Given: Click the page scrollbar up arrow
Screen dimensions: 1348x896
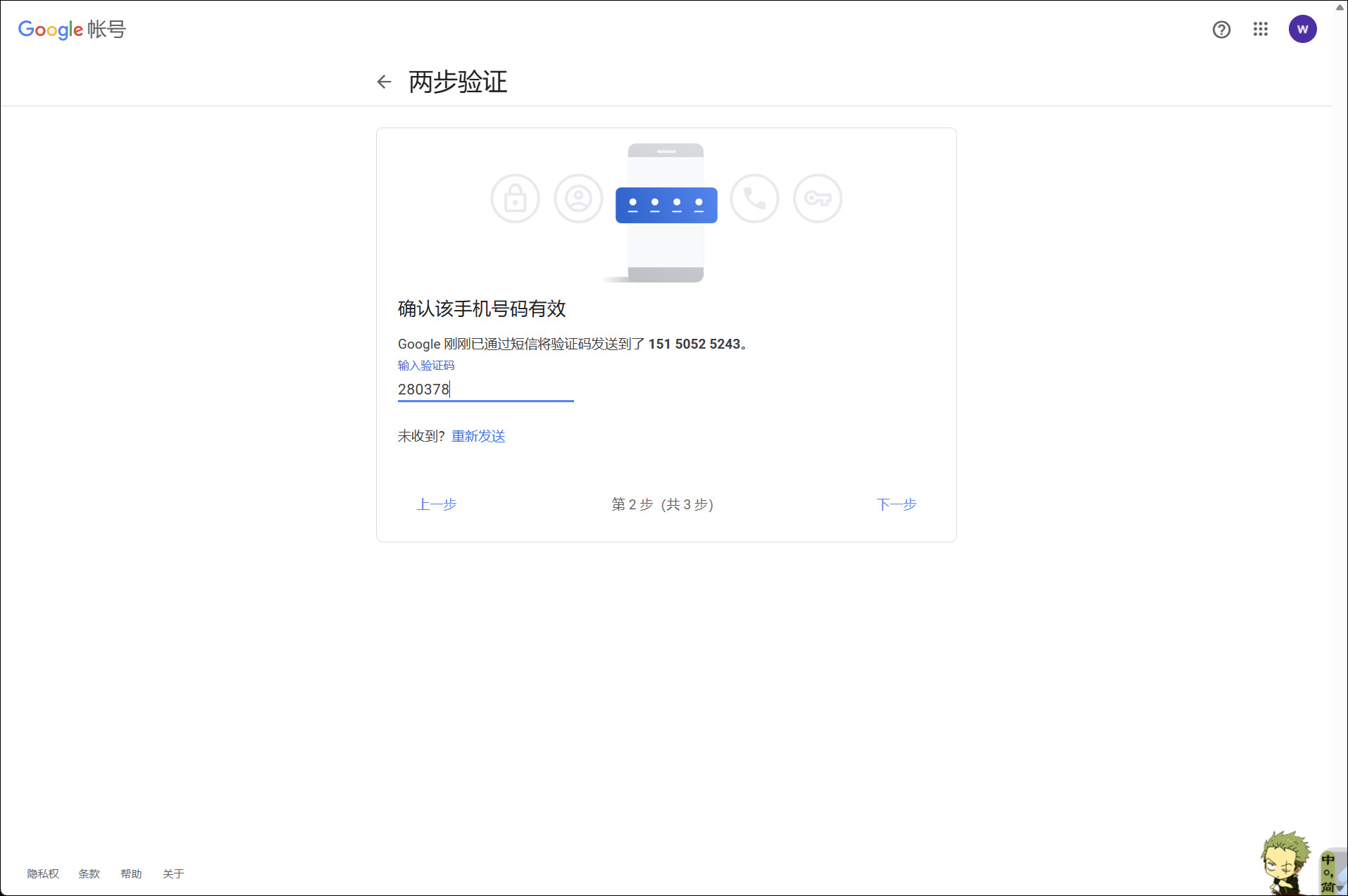Looking at the screenshot, I should [x=1340, y=7].
